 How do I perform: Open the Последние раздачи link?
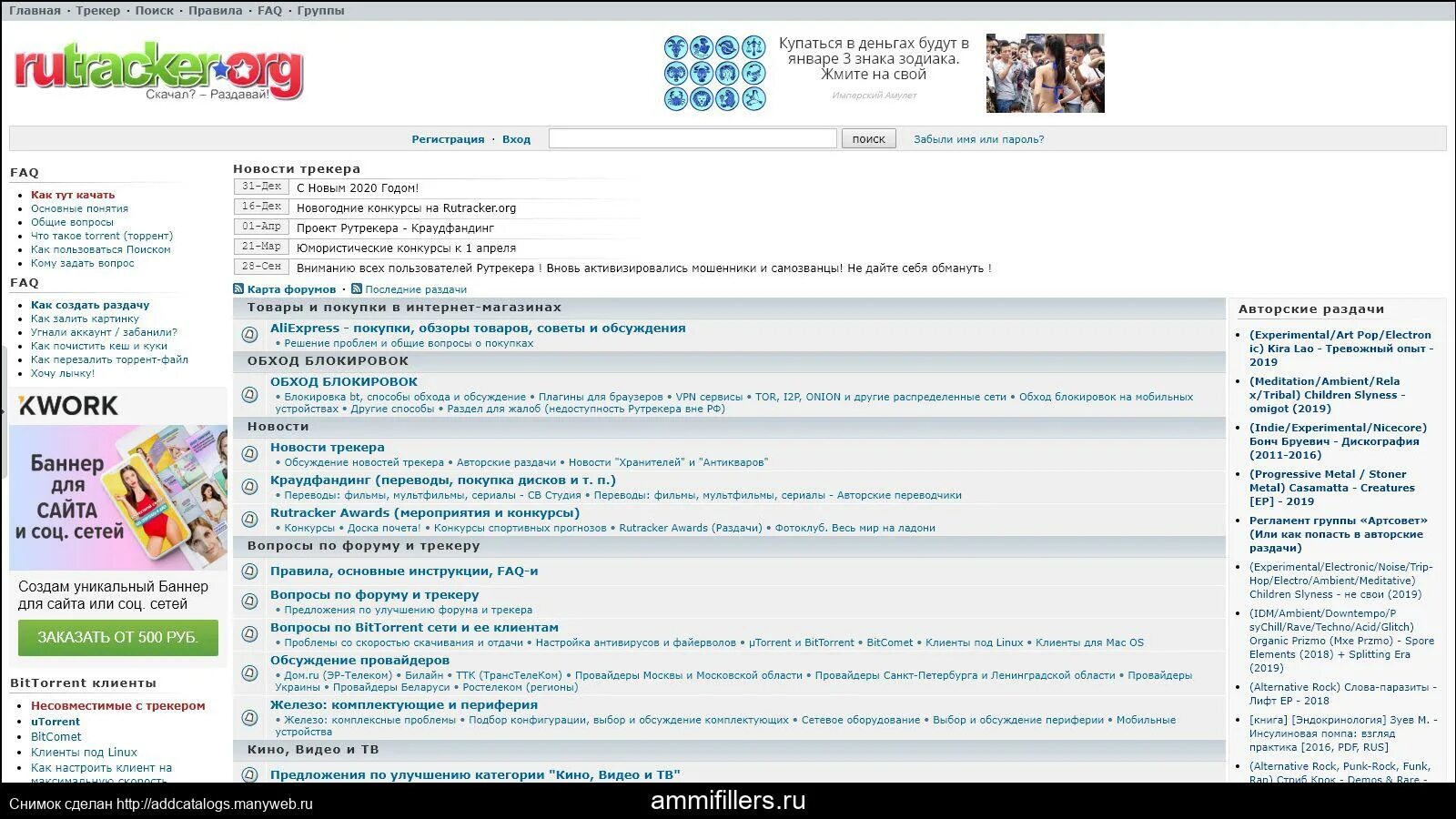pyautogui.click(x=416, y=289)
